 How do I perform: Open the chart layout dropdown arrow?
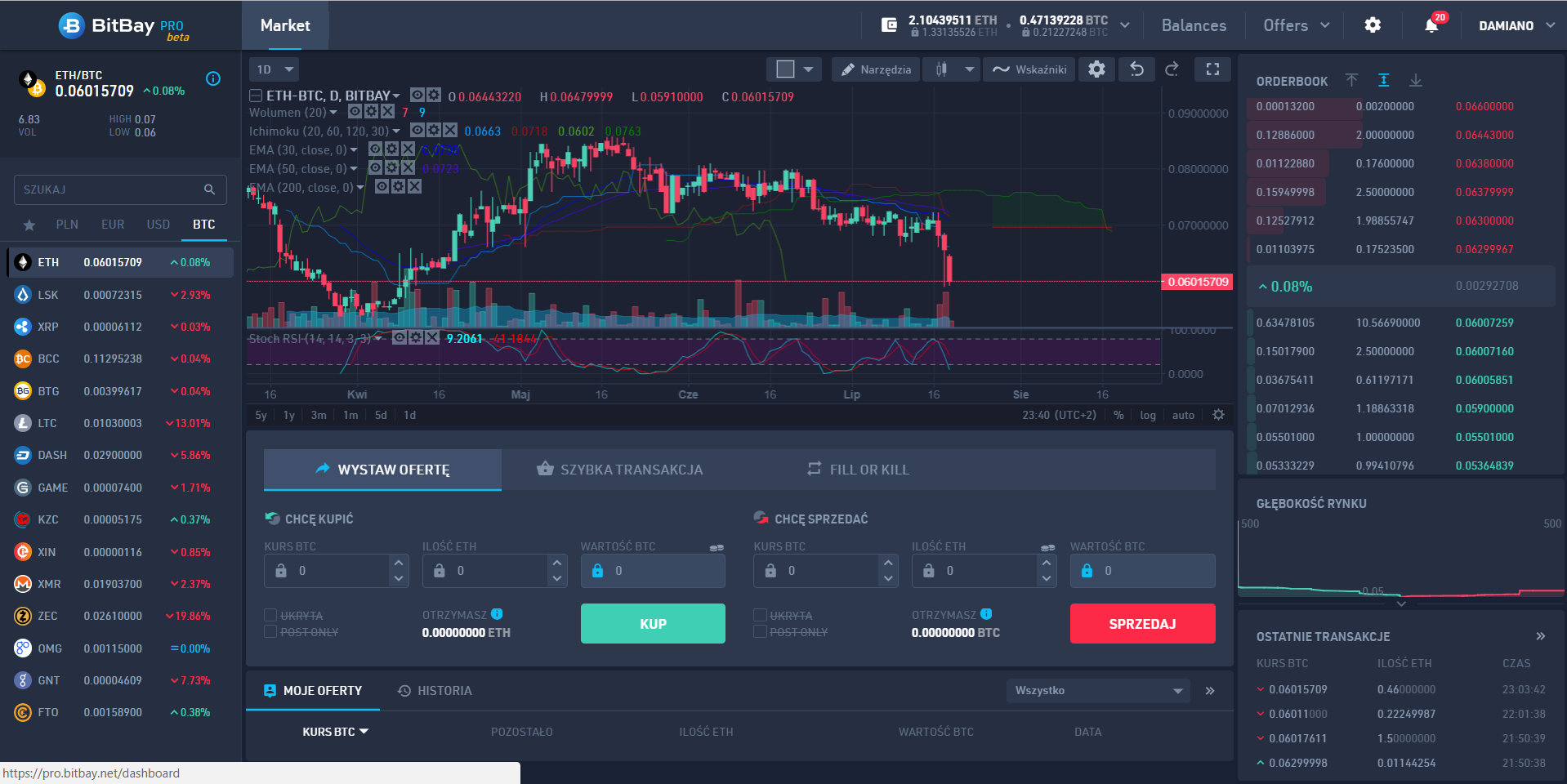(808, 69)
